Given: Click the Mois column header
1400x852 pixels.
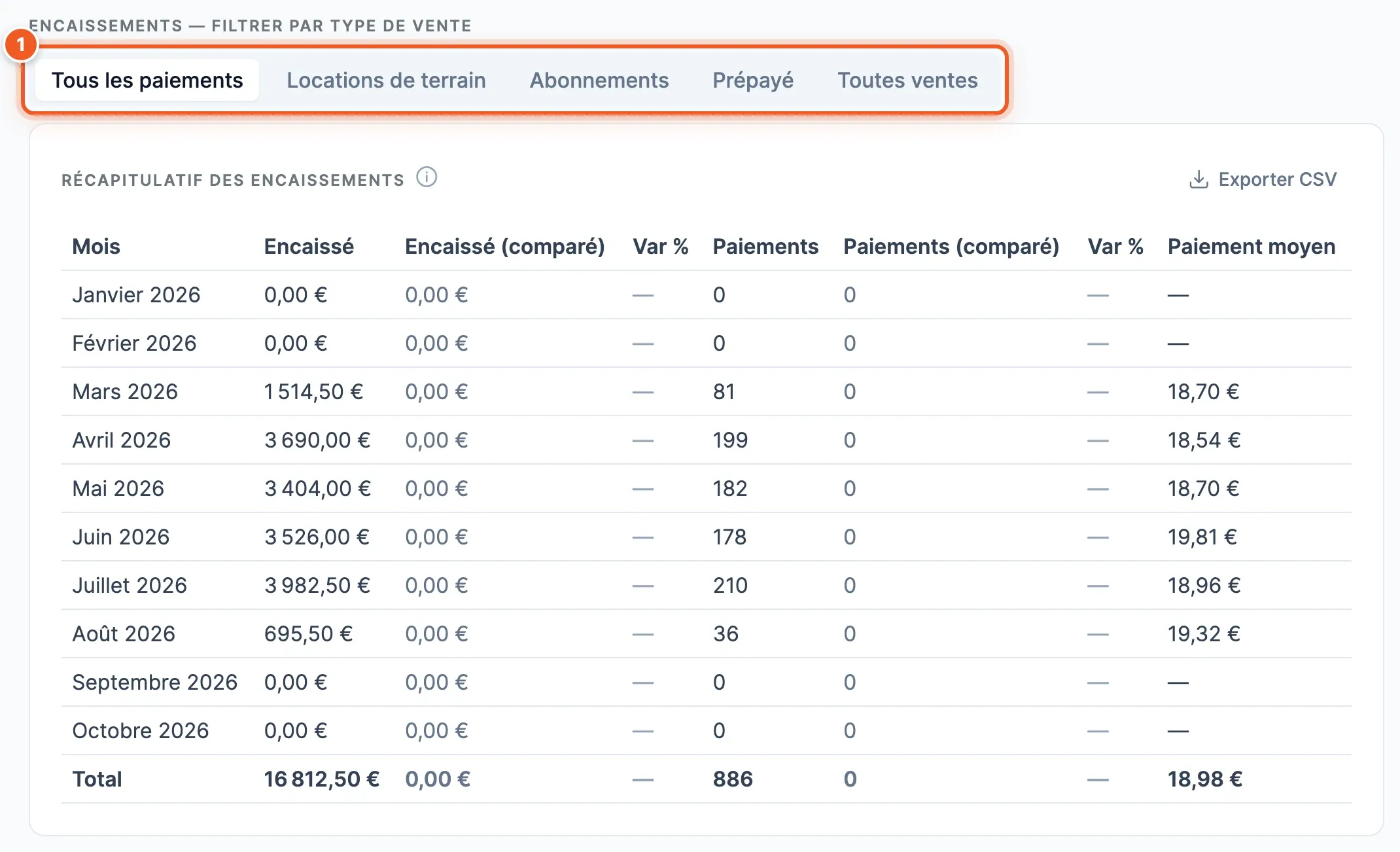Looking at the screenshot, I should (x=96, y=246).
